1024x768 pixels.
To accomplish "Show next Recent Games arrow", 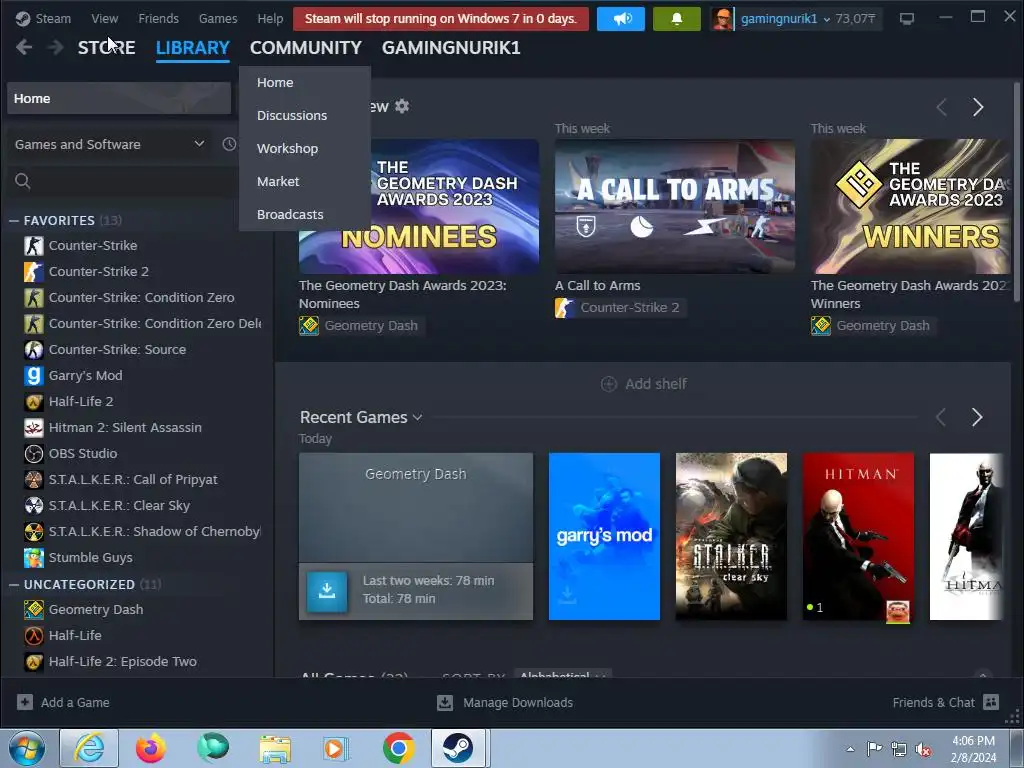I will pos(977,417).
